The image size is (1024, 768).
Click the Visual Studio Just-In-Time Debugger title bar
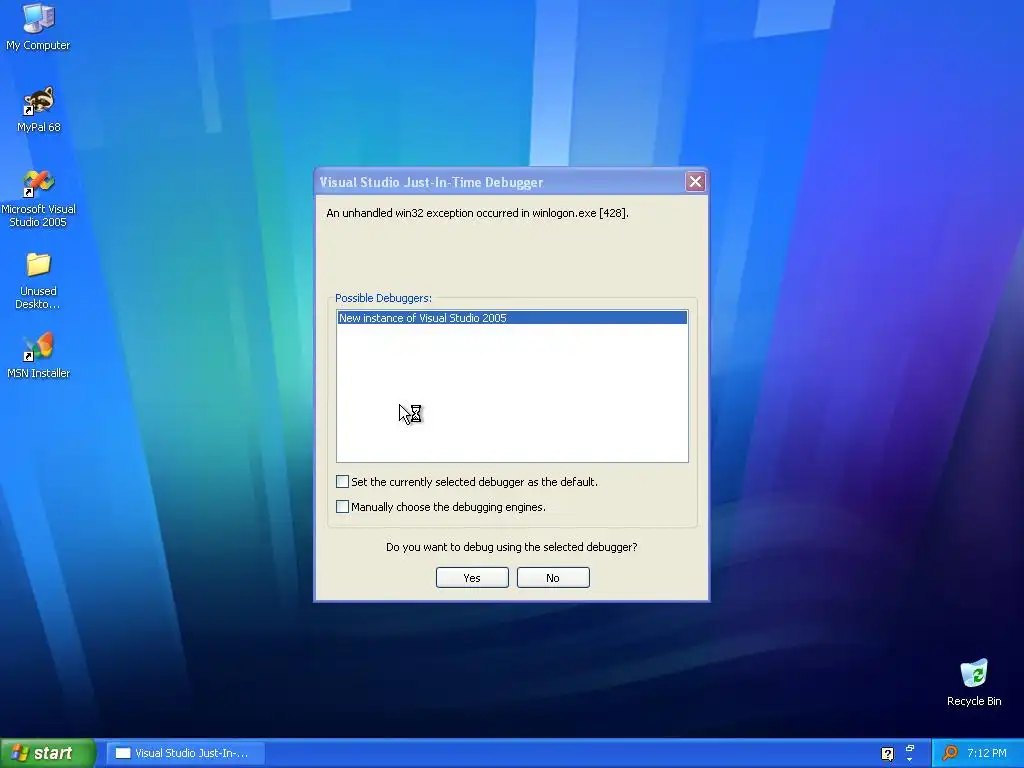[x=500, y=182]
